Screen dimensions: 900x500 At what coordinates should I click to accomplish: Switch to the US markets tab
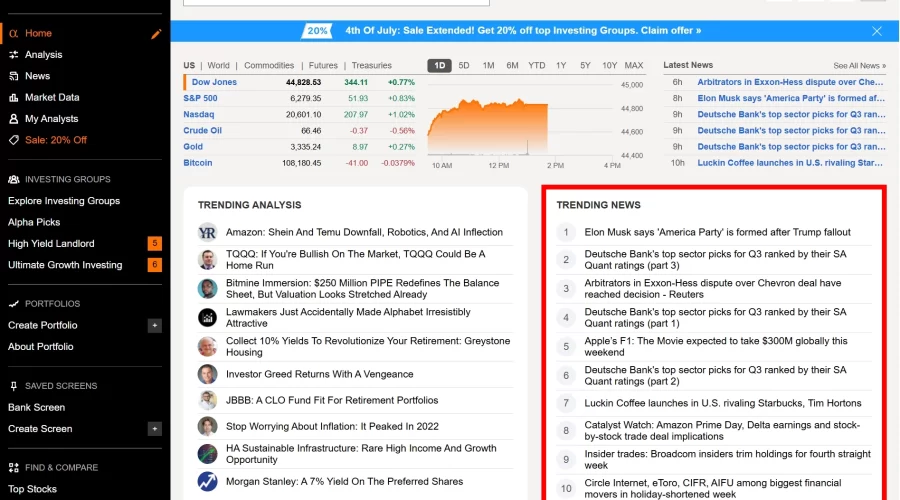point(189,65)
